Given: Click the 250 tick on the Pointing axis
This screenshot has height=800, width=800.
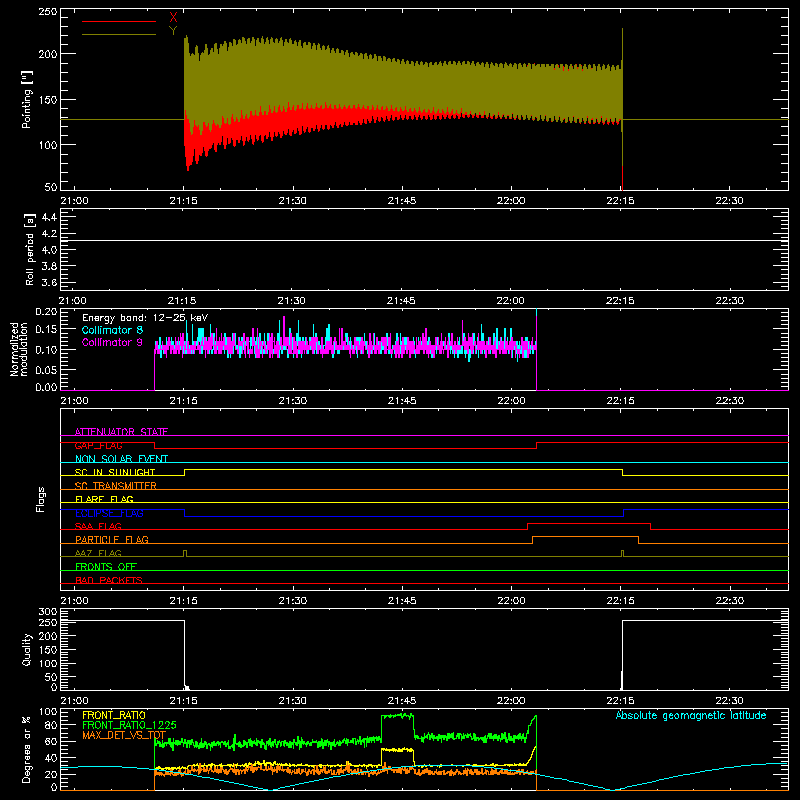Looking at the screenshot, I should pyautogui.click(x=48, y=12).
